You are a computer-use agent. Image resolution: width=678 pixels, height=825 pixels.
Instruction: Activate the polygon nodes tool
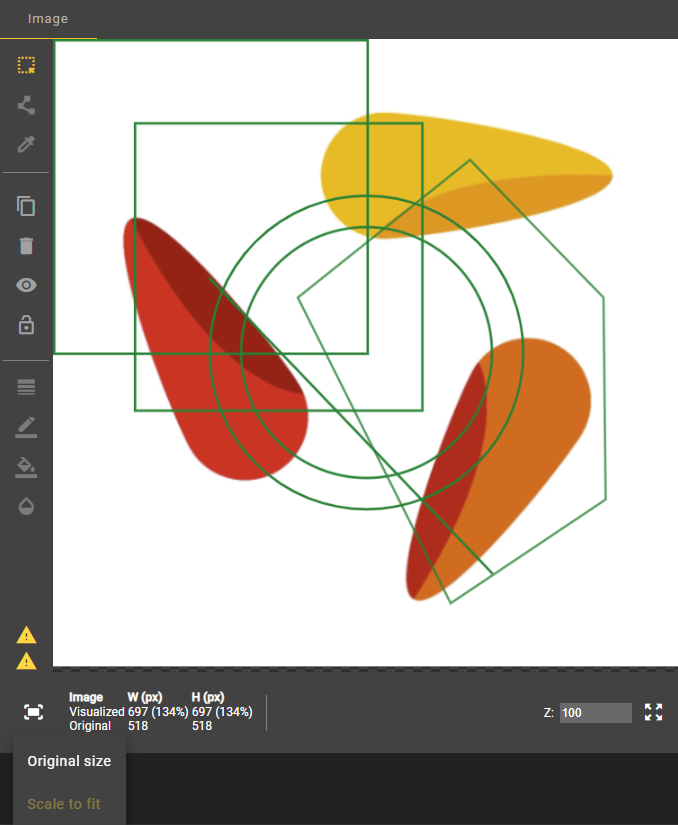pos(26,105)
